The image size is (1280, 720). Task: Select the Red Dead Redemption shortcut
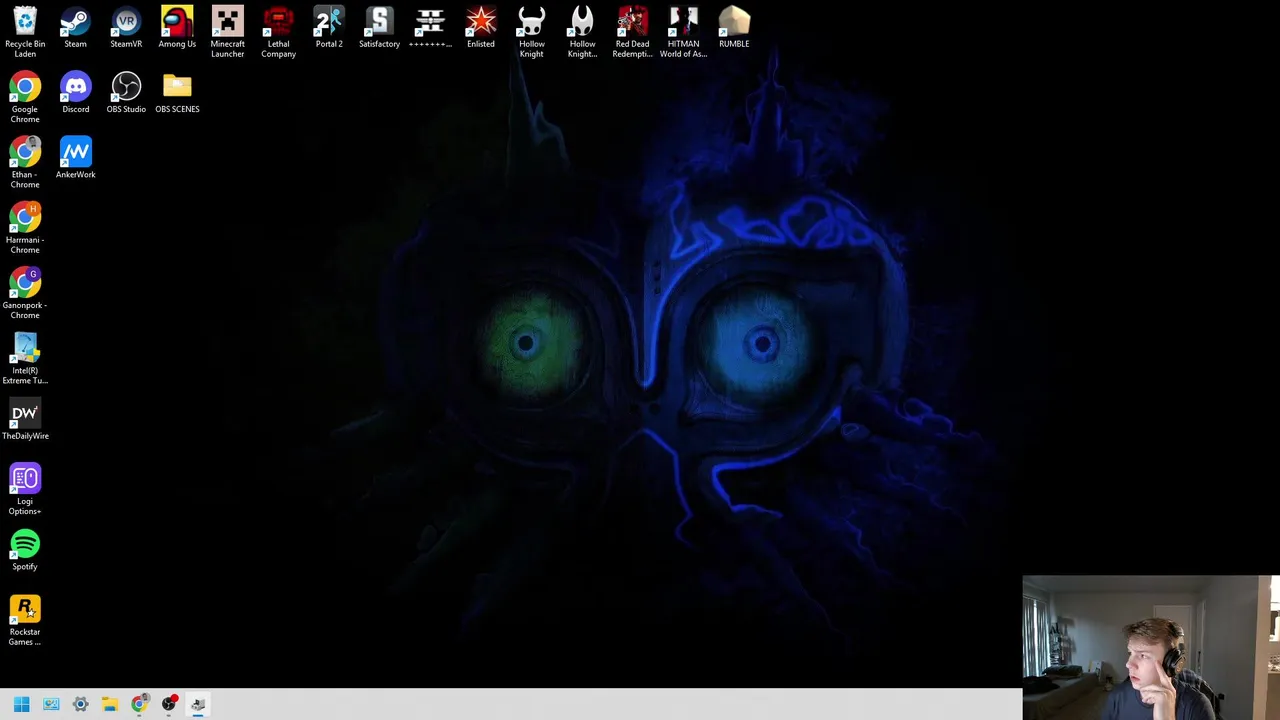point(632,32)
